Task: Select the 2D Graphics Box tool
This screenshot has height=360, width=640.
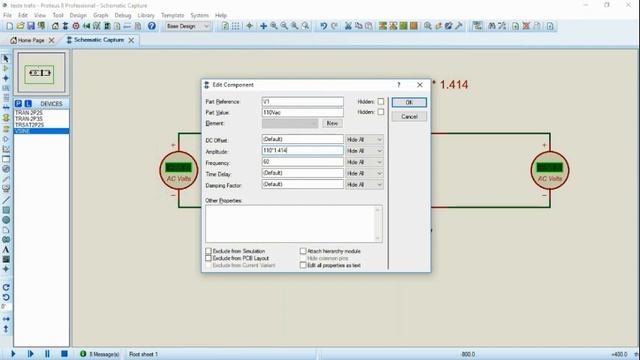Action: (6, 210)
